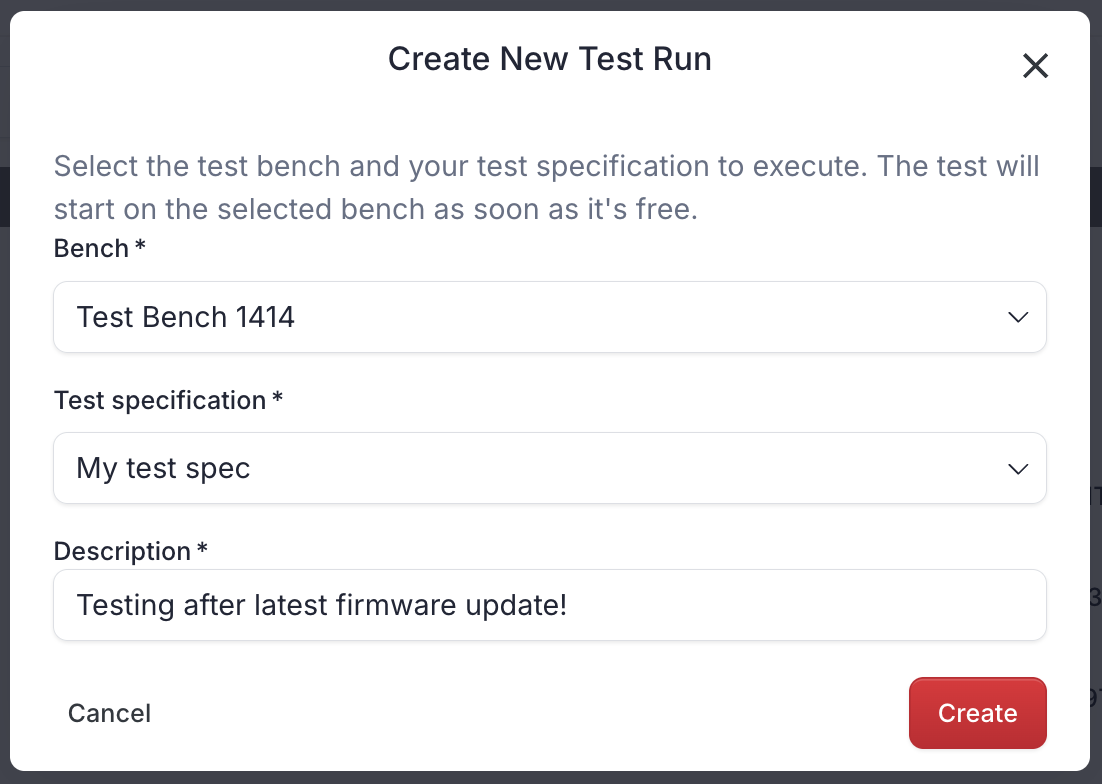1102x784 pixels.
Task: Click the chevron on the Bench selector
Action: click(x=1018, y=317)
